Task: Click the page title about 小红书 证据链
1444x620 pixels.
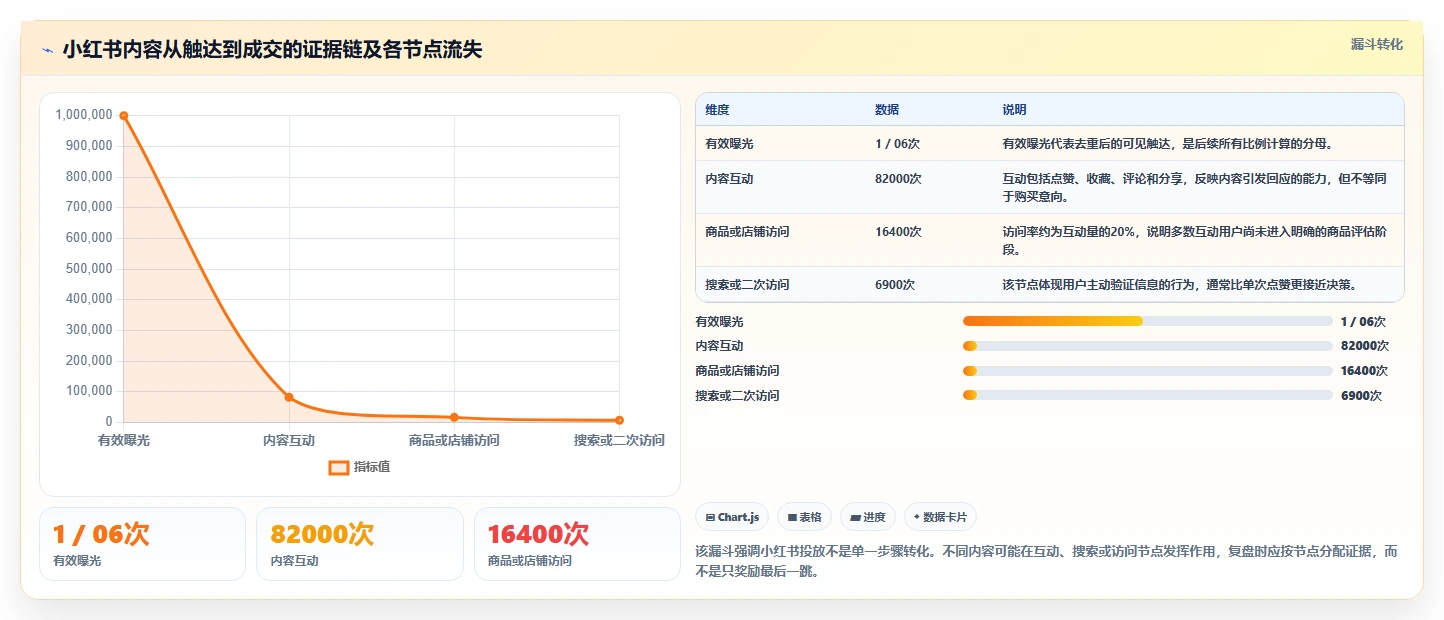Action: (x=272, y=50)
